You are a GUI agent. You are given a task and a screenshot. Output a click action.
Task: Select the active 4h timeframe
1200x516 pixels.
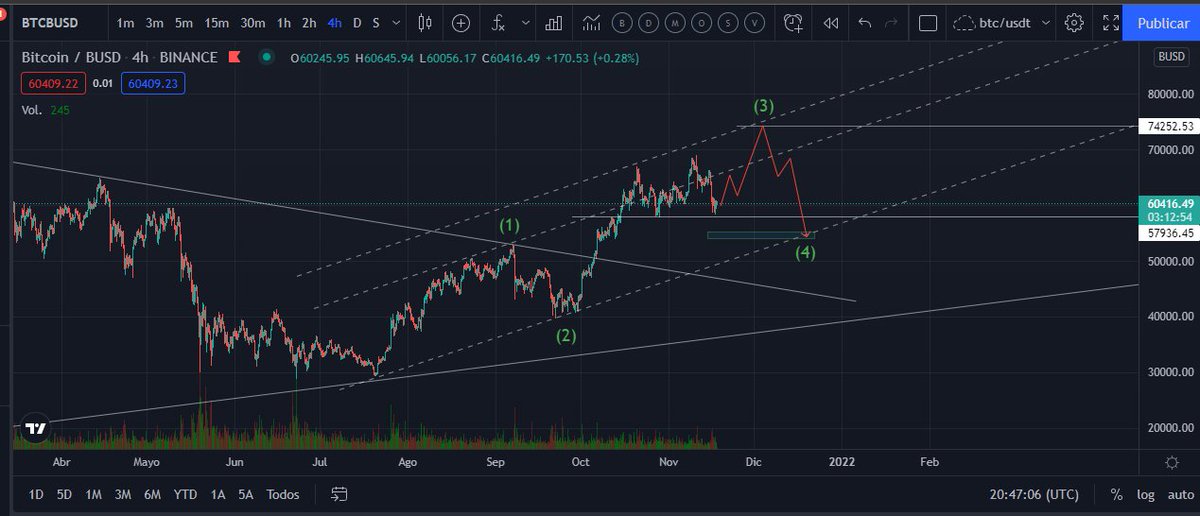tap(335, 22)
